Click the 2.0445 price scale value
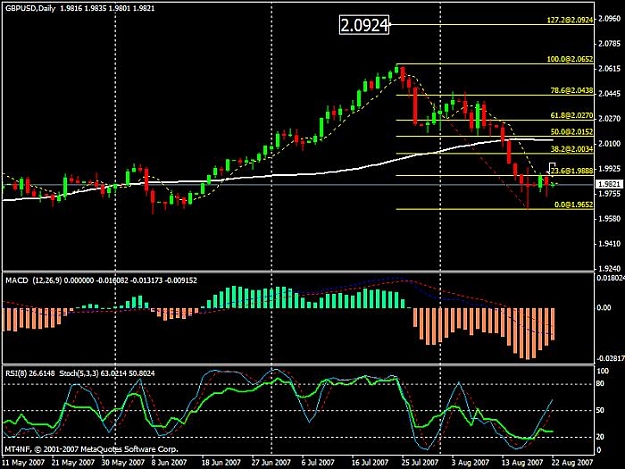The height and width of the screenshot is (469, 625). pos(610,94)
